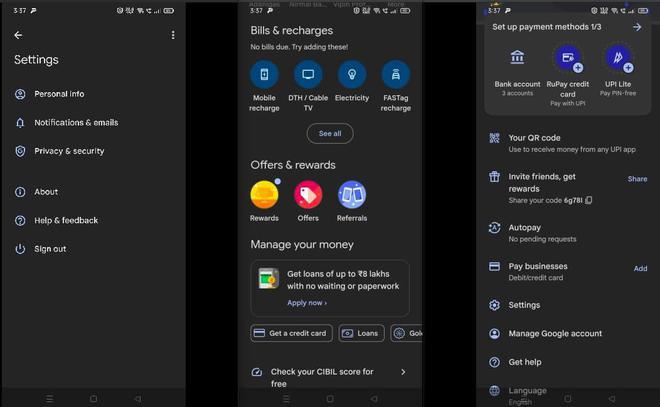The image size is (660, 407).
Task: Tap the Sign out power icon
Action: (x=20, y=249)
